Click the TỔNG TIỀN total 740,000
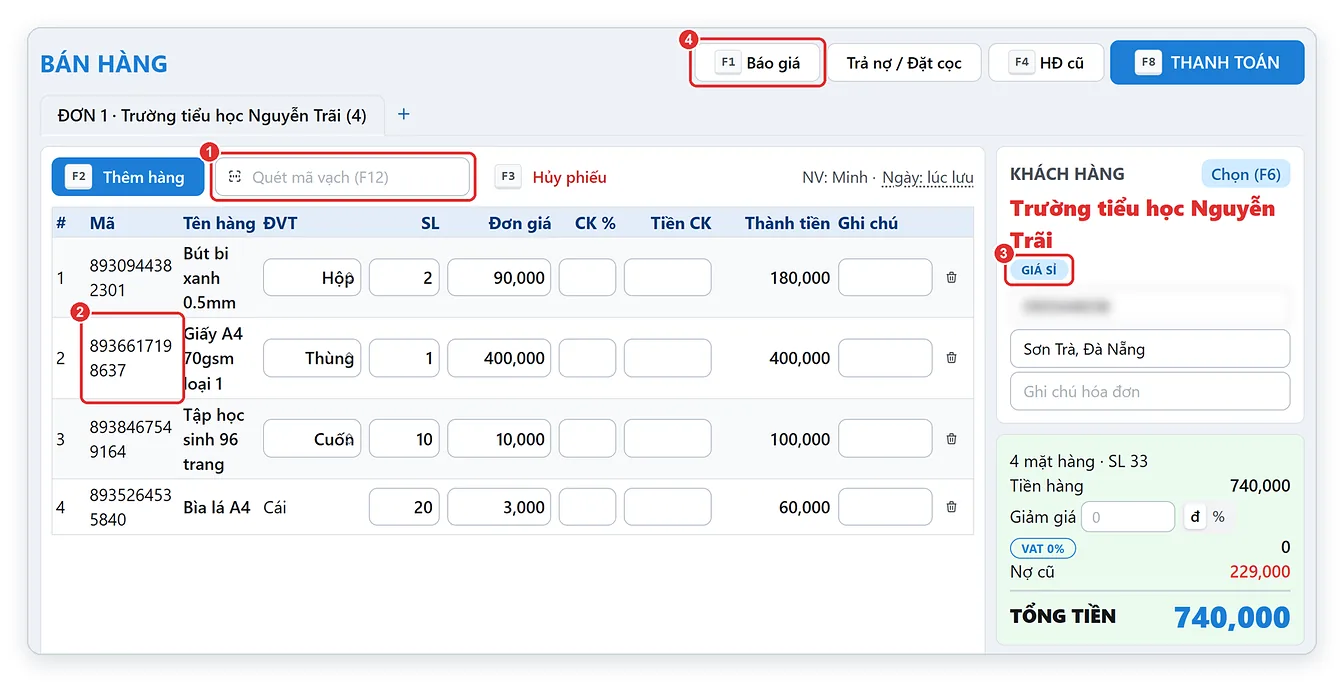This screenshot has width=1344, height=682. coord(1232,617)
